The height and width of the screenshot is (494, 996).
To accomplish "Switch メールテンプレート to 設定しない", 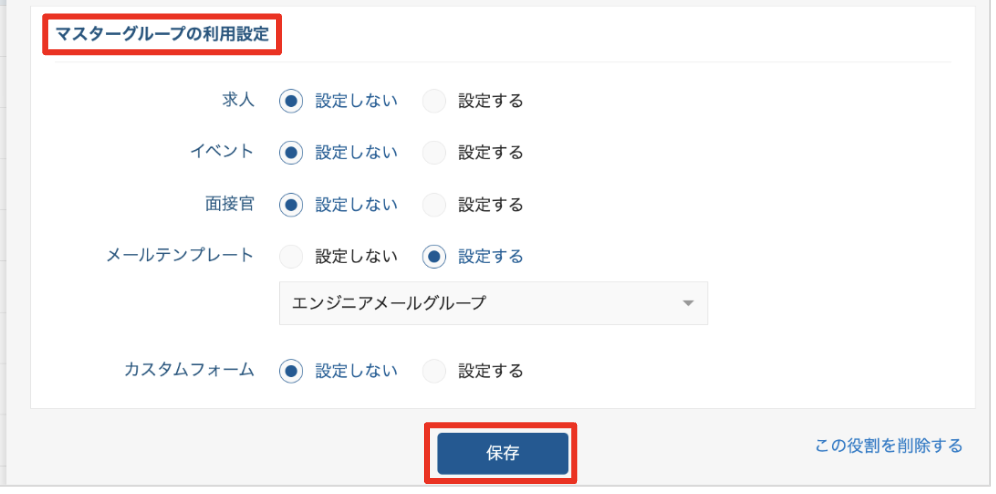I will pyautogui.click(x=292, y=256).
